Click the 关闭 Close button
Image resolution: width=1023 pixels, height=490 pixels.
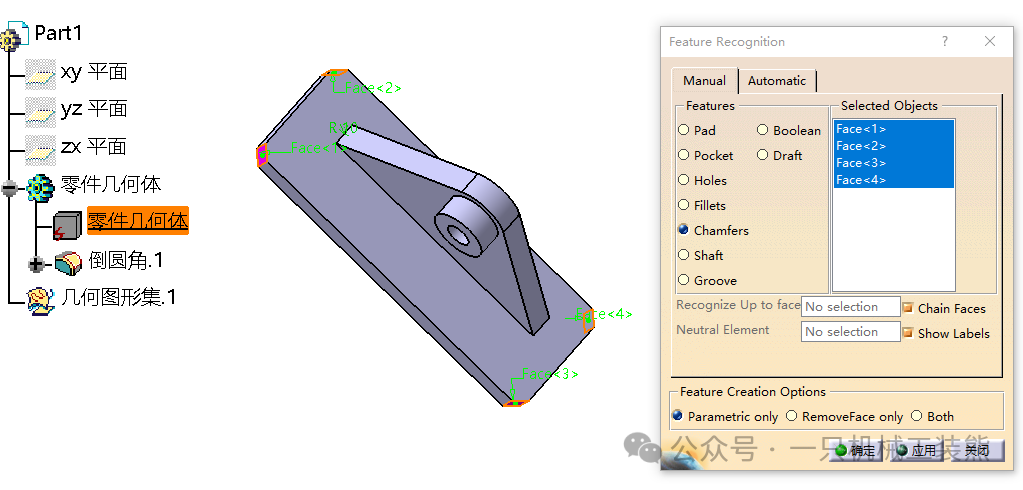pos(977,450)
